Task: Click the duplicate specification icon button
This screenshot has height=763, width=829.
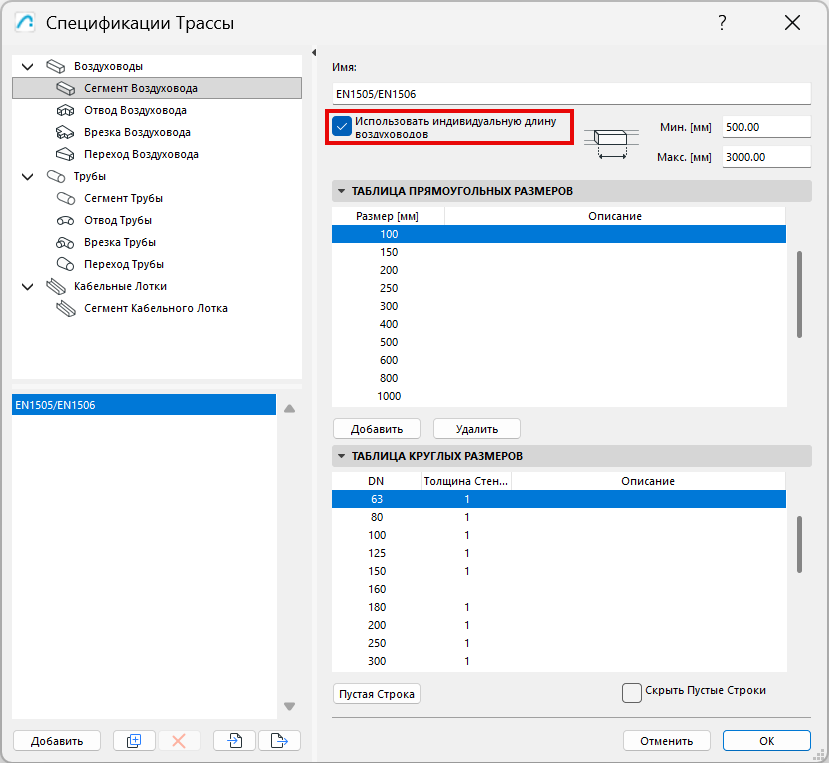Action: [134, 741]
